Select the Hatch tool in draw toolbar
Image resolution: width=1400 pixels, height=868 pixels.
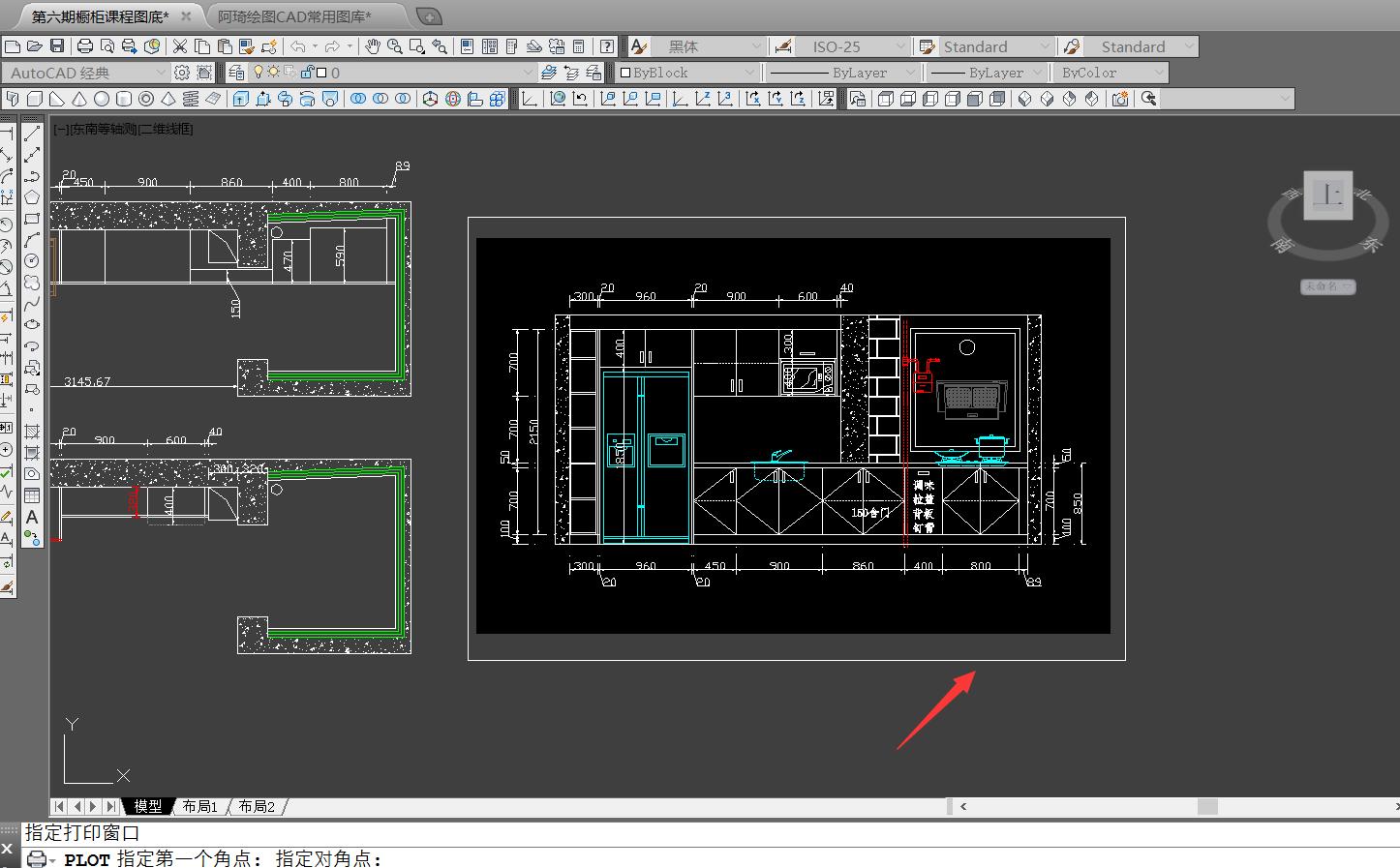tap(32, 431)
